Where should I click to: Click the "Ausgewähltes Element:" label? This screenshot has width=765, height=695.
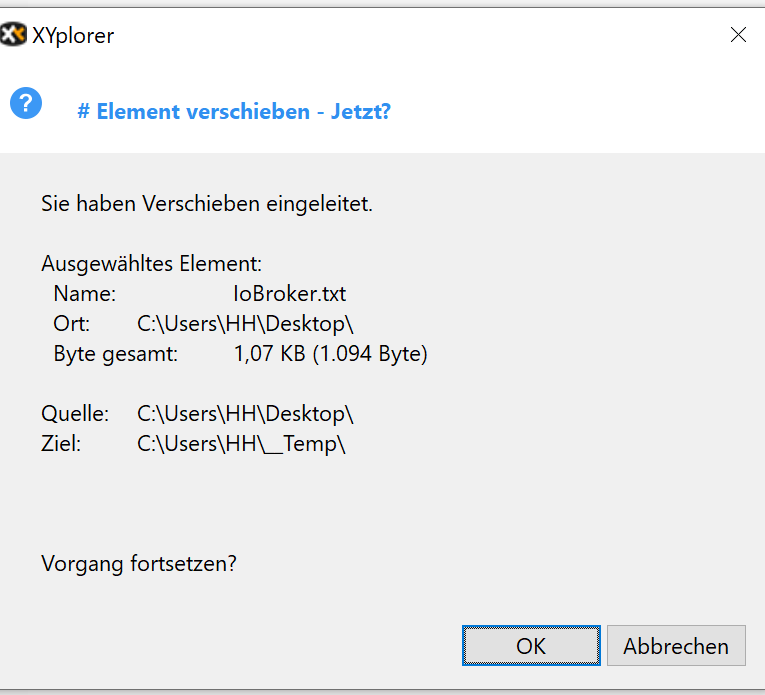coord(151,264)
